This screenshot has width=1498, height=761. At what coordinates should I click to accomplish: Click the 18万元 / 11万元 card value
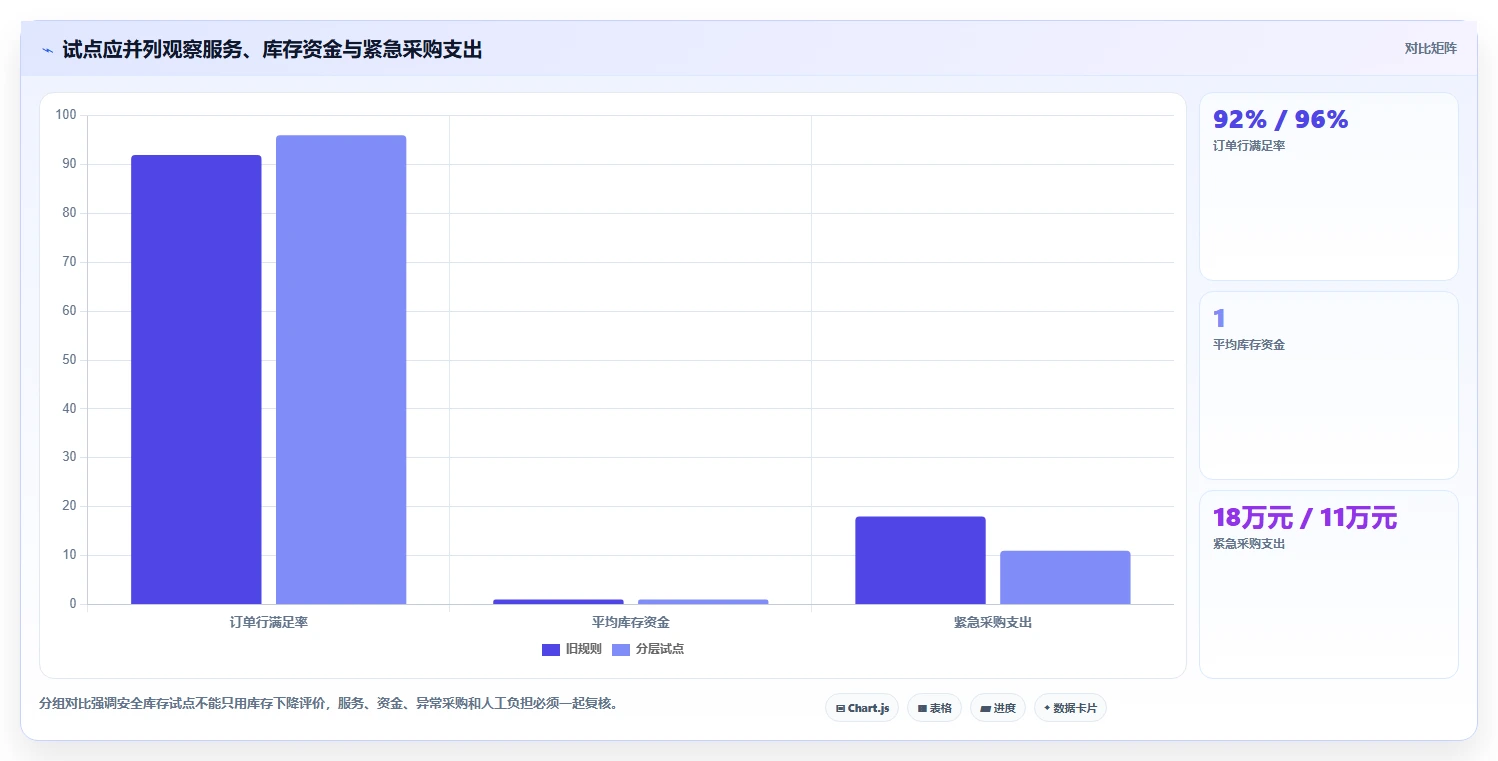click(1305, 518)
